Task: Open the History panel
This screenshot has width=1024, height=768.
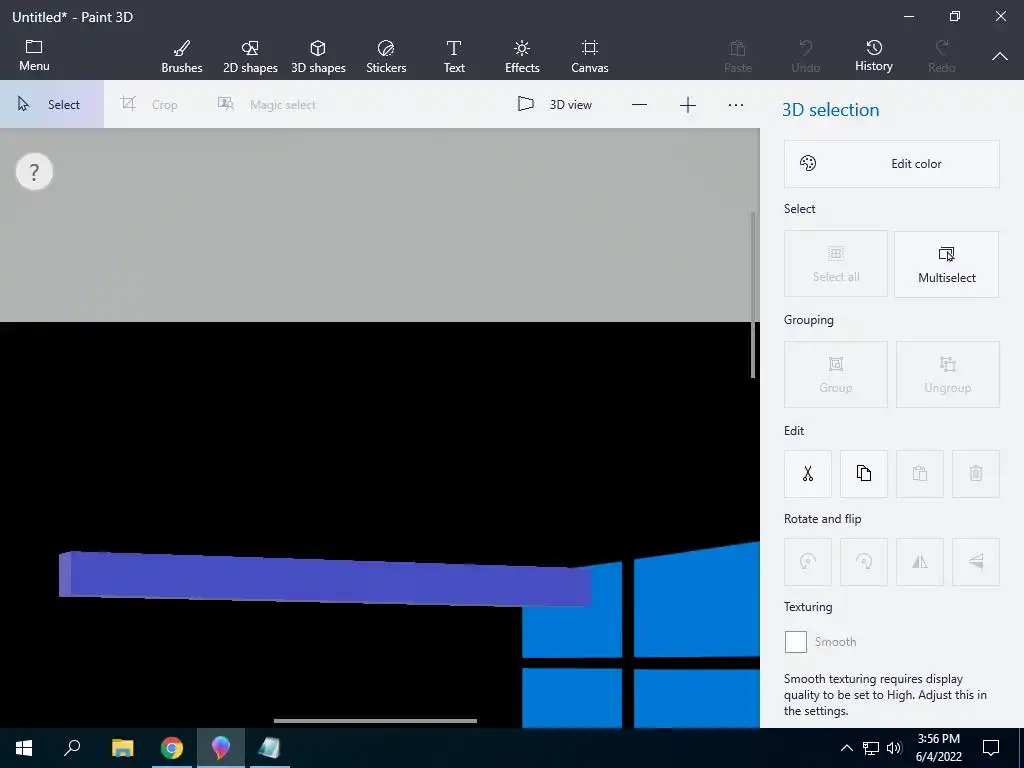Action: point(874,56)
